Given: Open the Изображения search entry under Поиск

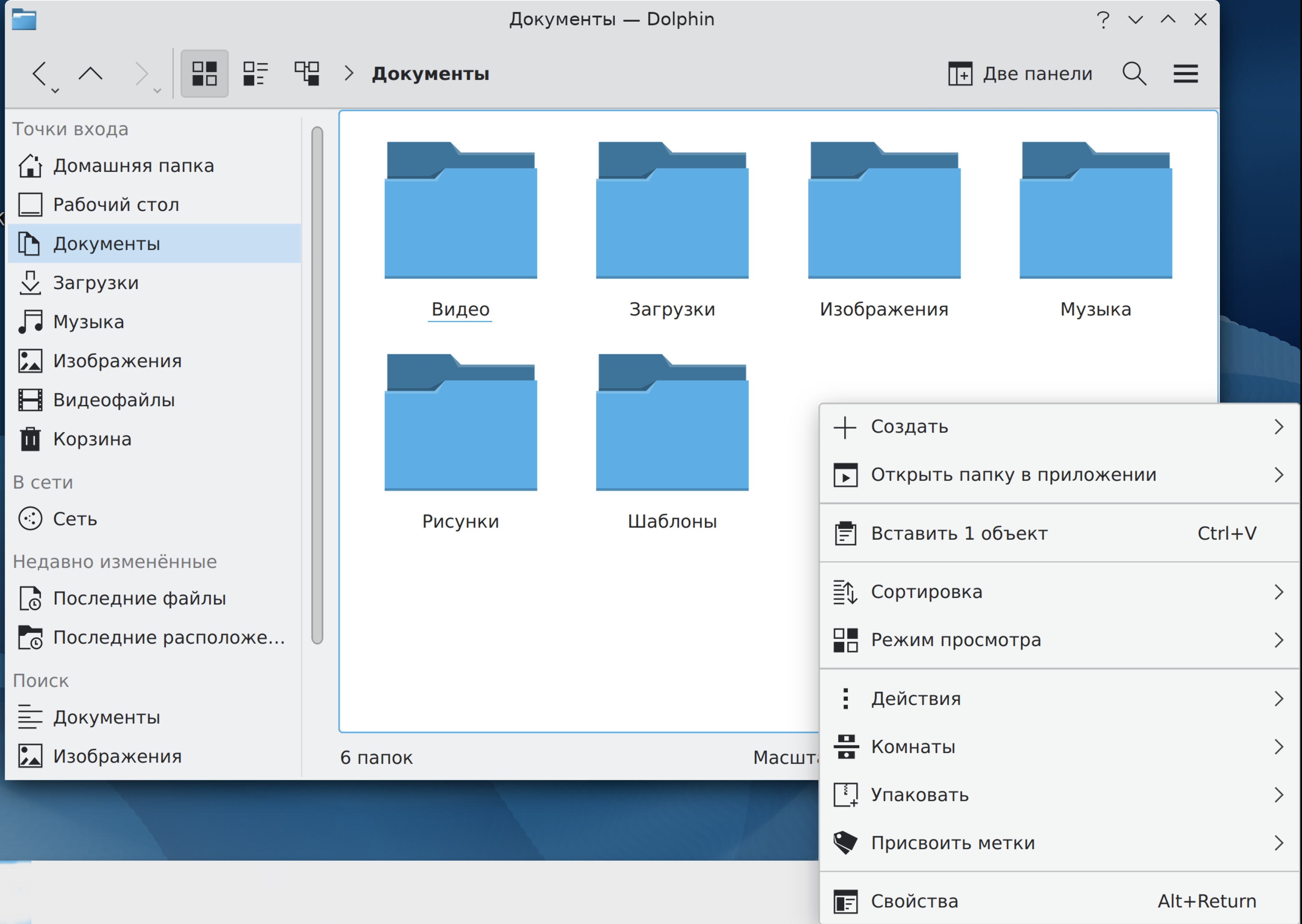Looking at the screenshot, I should point(155,756).
